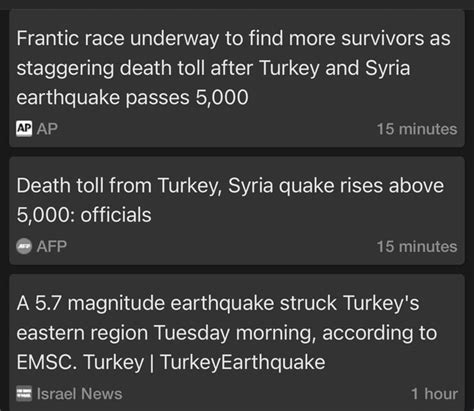Select the 'Turkey' tag after EMSC
The height and width of the screenshot is (411, 474).
113,362
